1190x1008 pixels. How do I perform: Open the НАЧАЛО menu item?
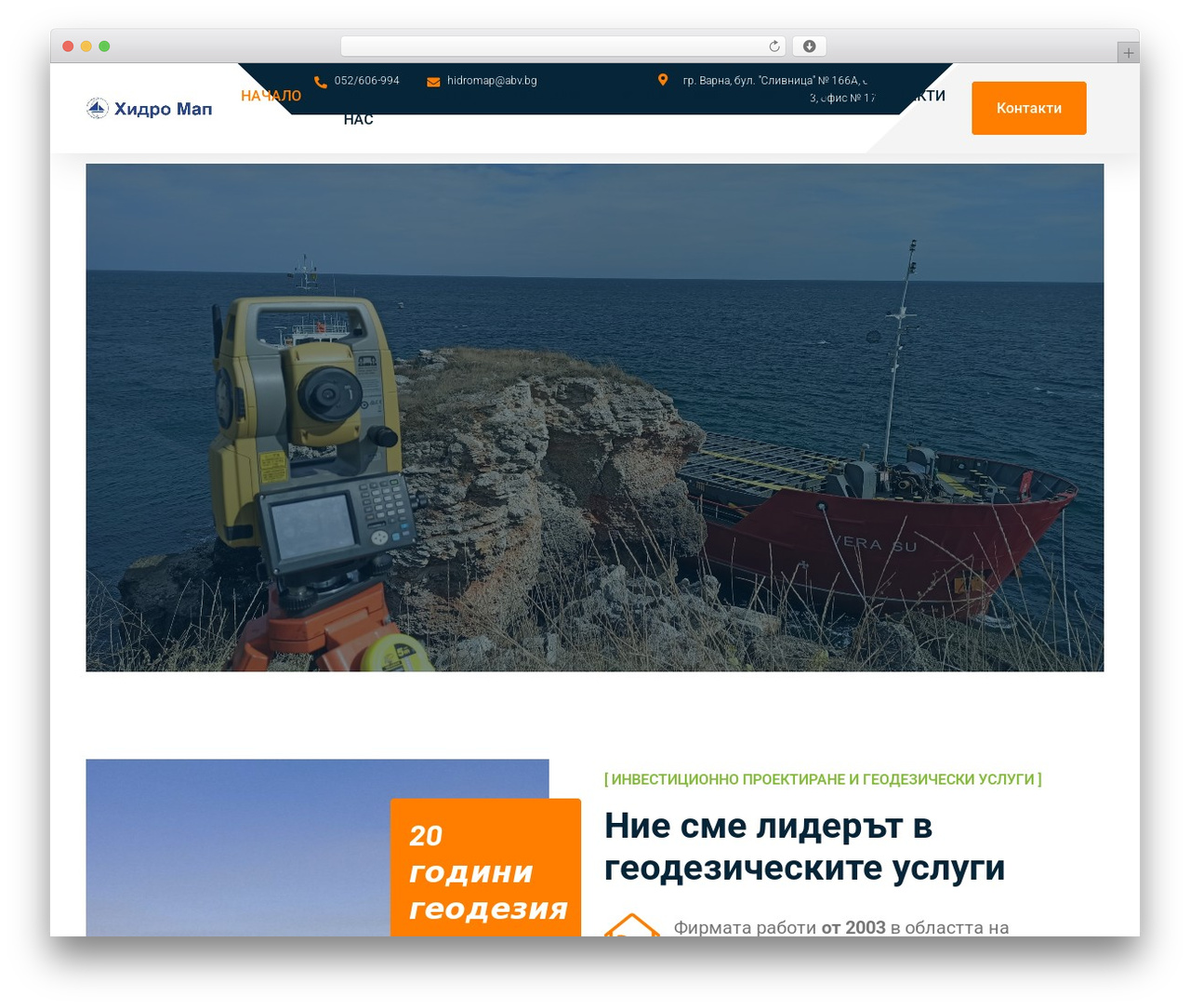[271, 96]
